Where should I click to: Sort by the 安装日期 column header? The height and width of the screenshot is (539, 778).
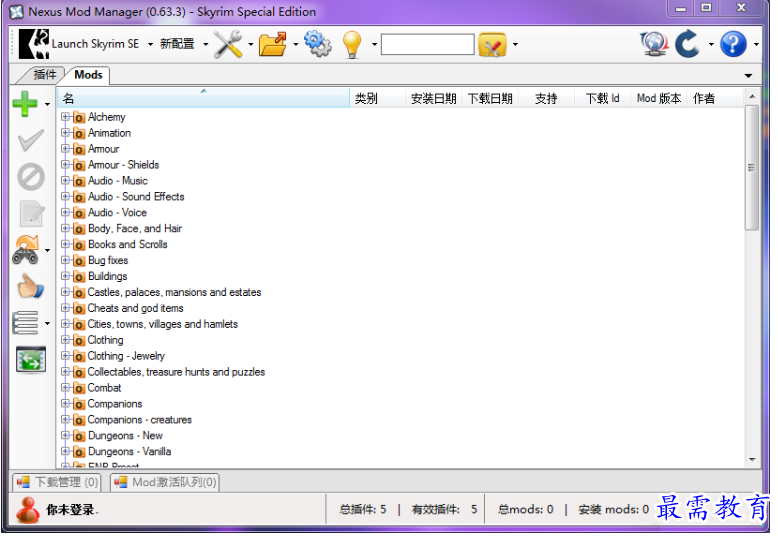(x=434, y=98)
